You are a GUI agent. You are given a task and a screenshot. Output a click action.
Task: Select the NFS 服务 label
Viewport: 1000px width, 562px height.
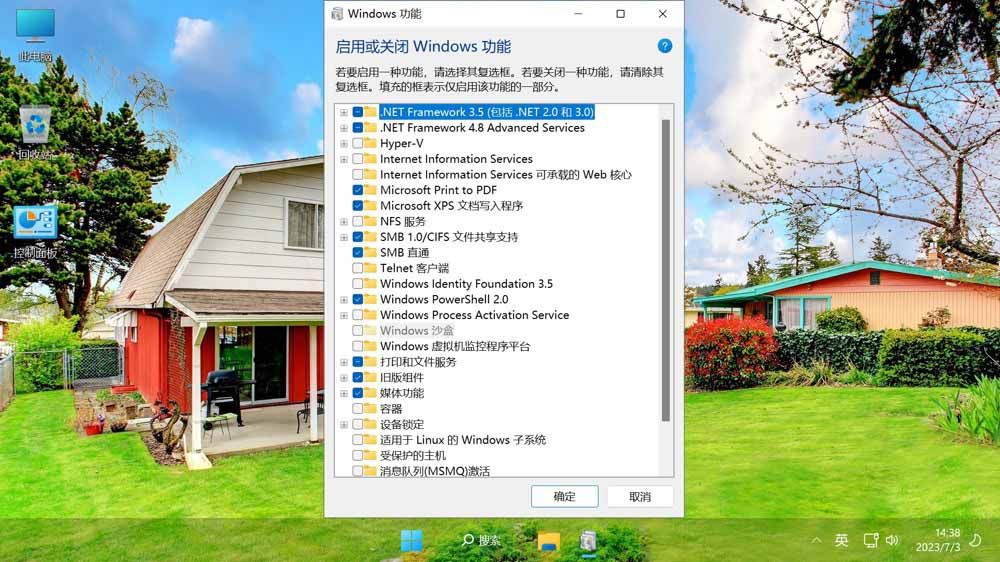coord(402,221)
